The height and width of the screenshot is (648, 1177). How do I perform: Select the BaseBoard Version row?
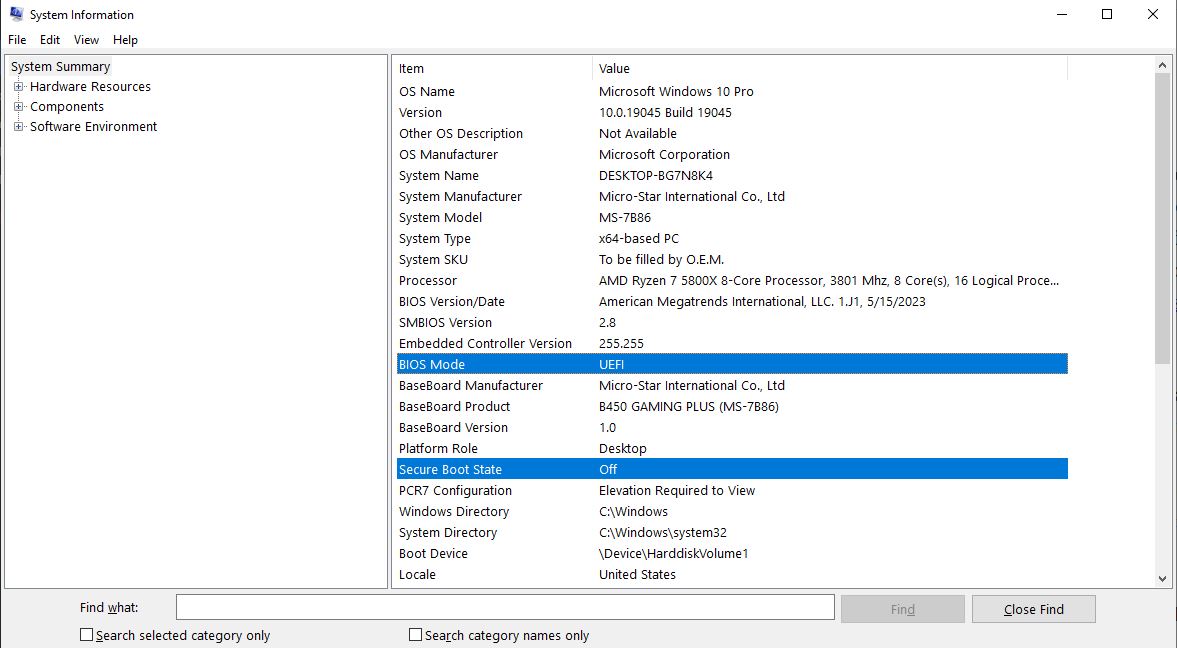[732, 428]
